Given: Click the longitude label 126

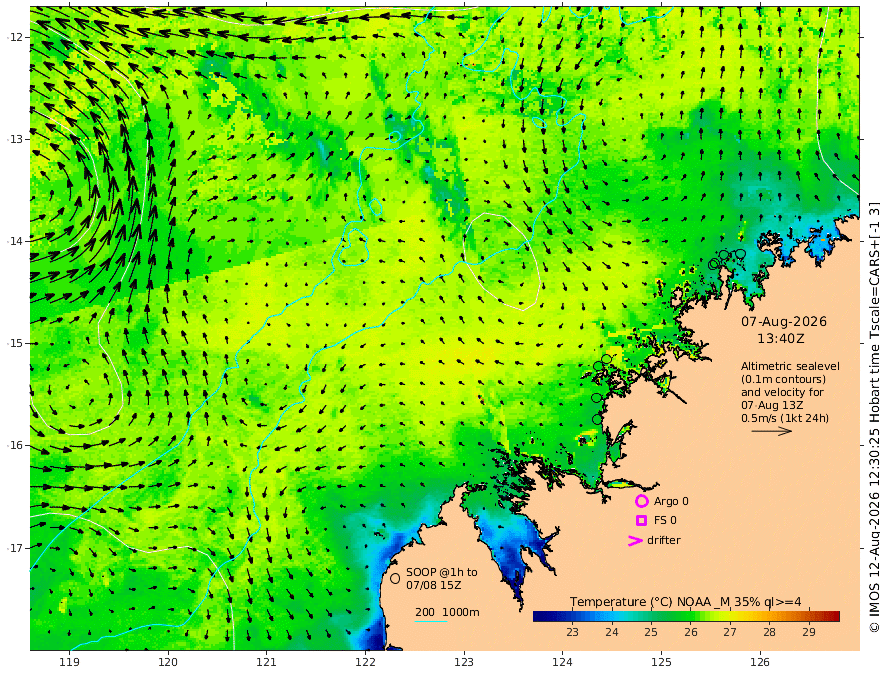Looking at the screenshot, I should pyautogui.click(x=760, y=663).
